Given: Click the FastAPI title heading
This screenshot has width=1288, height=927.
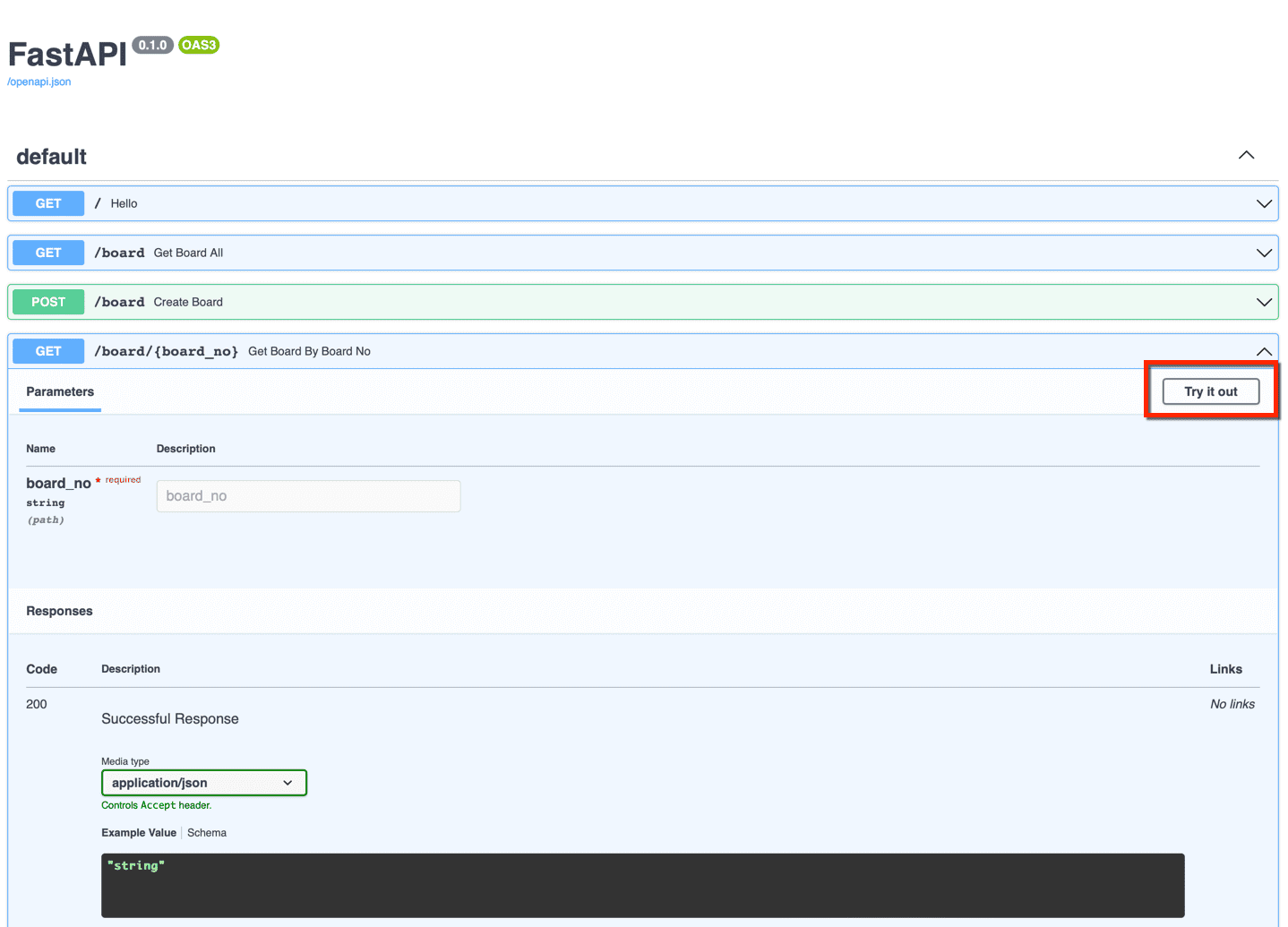Looking at the screenshot, I should [x=66, y=54].
